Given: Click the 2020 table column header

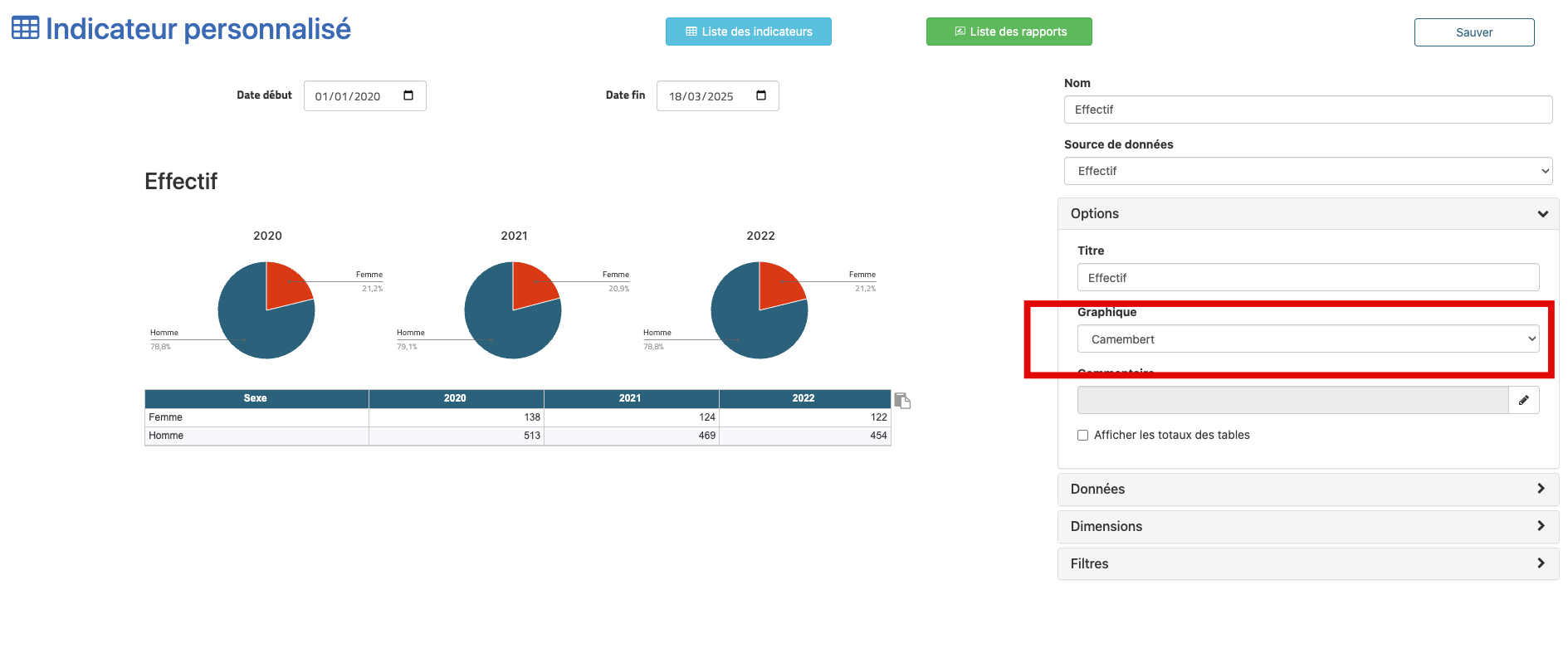Looking at the screenshot, I should [456, 398].
